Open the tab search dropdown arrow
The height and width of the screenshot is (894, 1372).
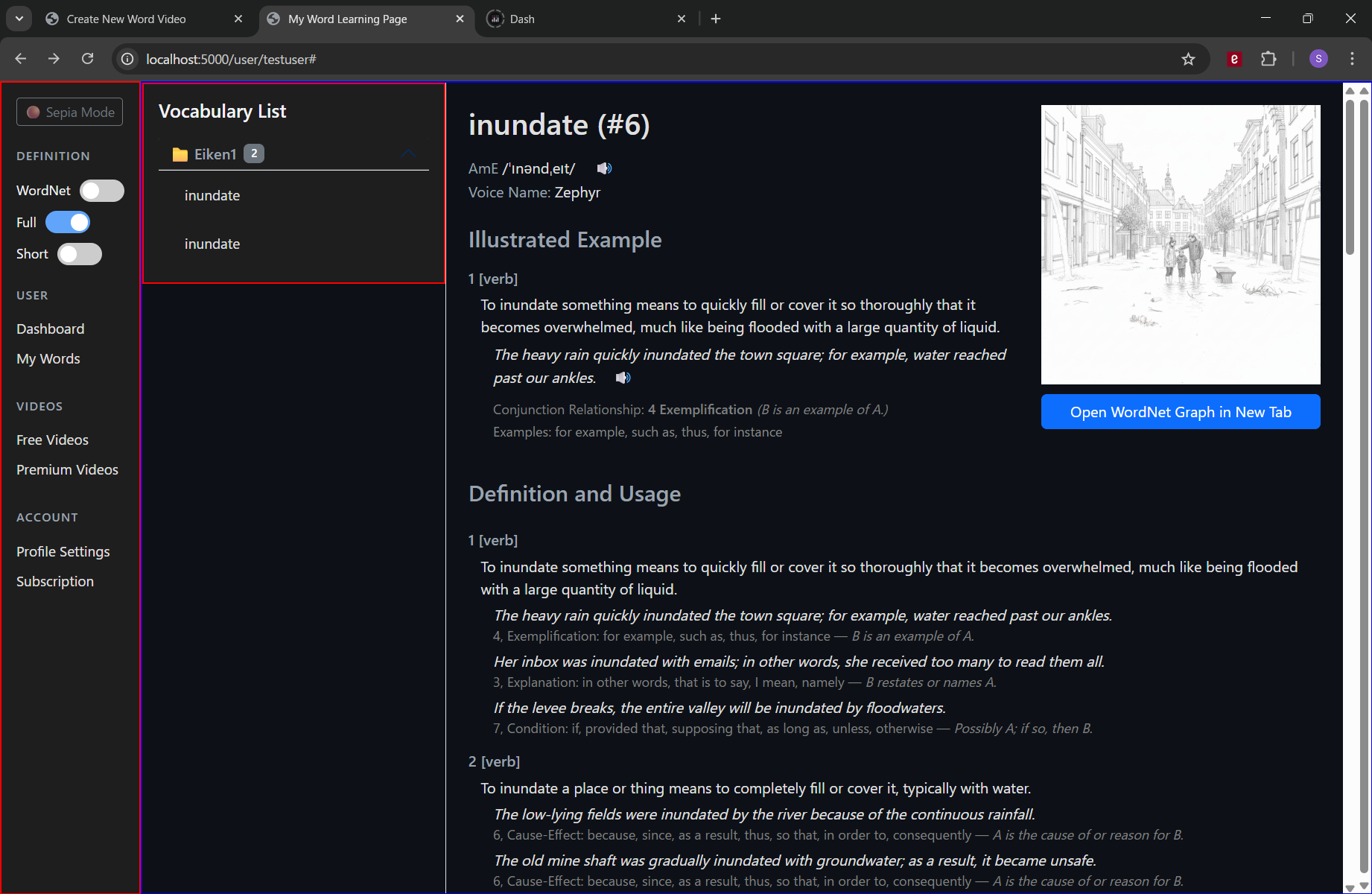click(x=19, y=19)
